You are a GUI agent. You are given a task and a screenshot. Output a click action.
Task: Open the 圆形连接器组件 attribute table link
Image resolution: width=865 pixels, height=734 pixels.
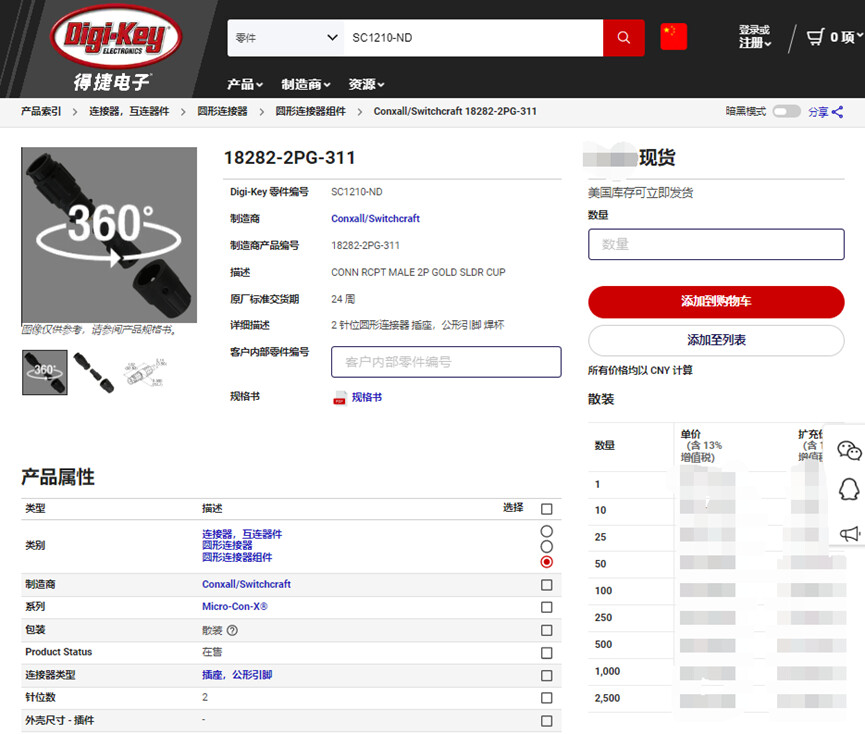(237, 557)
